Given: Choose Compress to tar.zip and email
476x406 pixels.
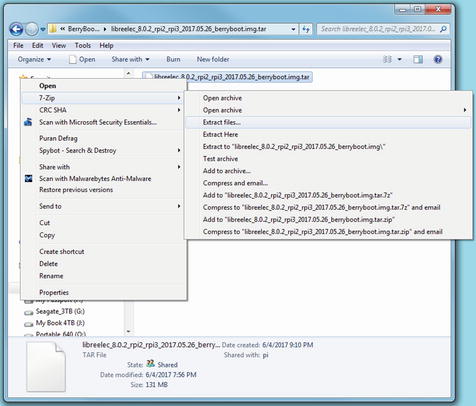Looking at the screenshot, I should pos(328,232).
